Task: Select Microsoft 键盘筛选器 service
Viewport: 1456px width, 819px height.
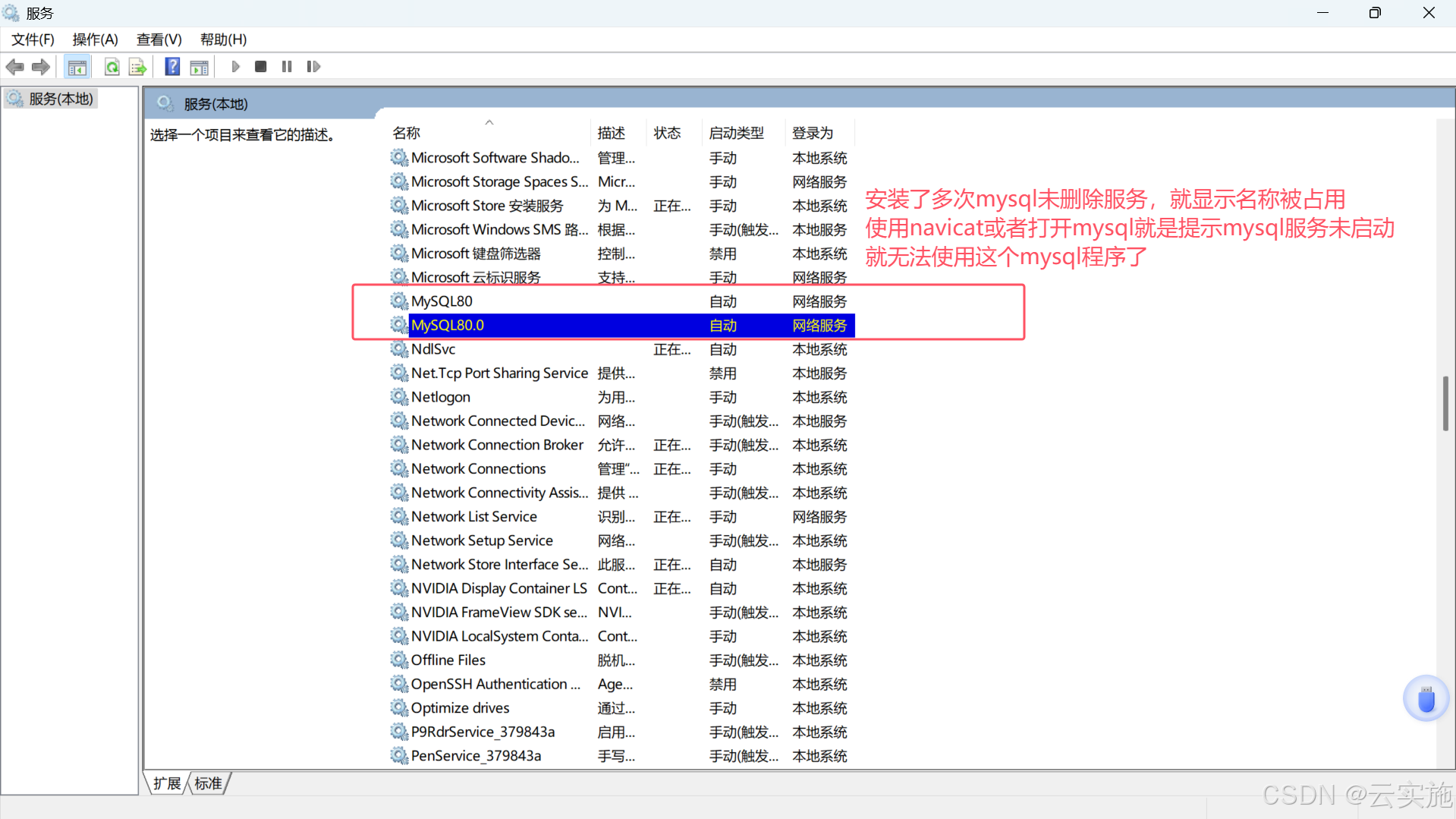Action: pos(622,254)
